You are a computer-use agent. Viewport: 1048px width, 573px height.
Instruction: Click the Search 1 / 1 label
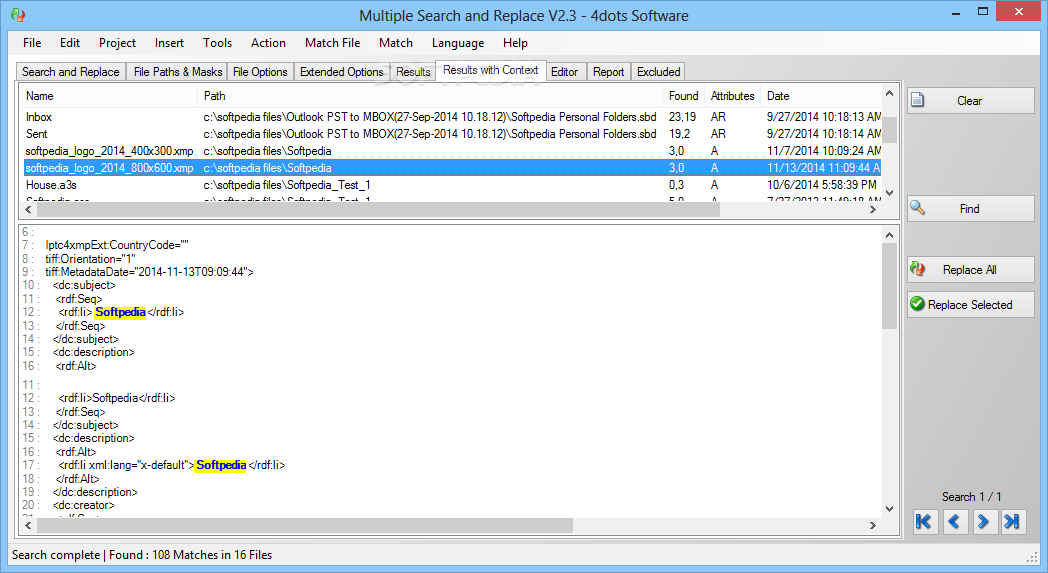(971, 497)
